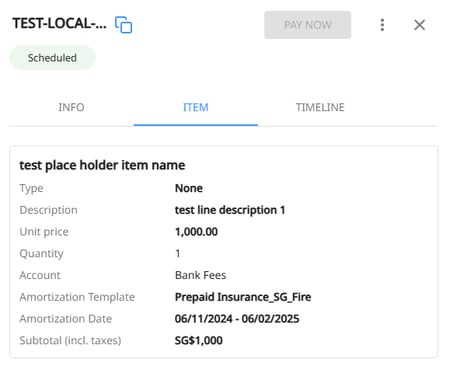Click the Amortization Template label
450x380 pixels.
pos(77,297)
